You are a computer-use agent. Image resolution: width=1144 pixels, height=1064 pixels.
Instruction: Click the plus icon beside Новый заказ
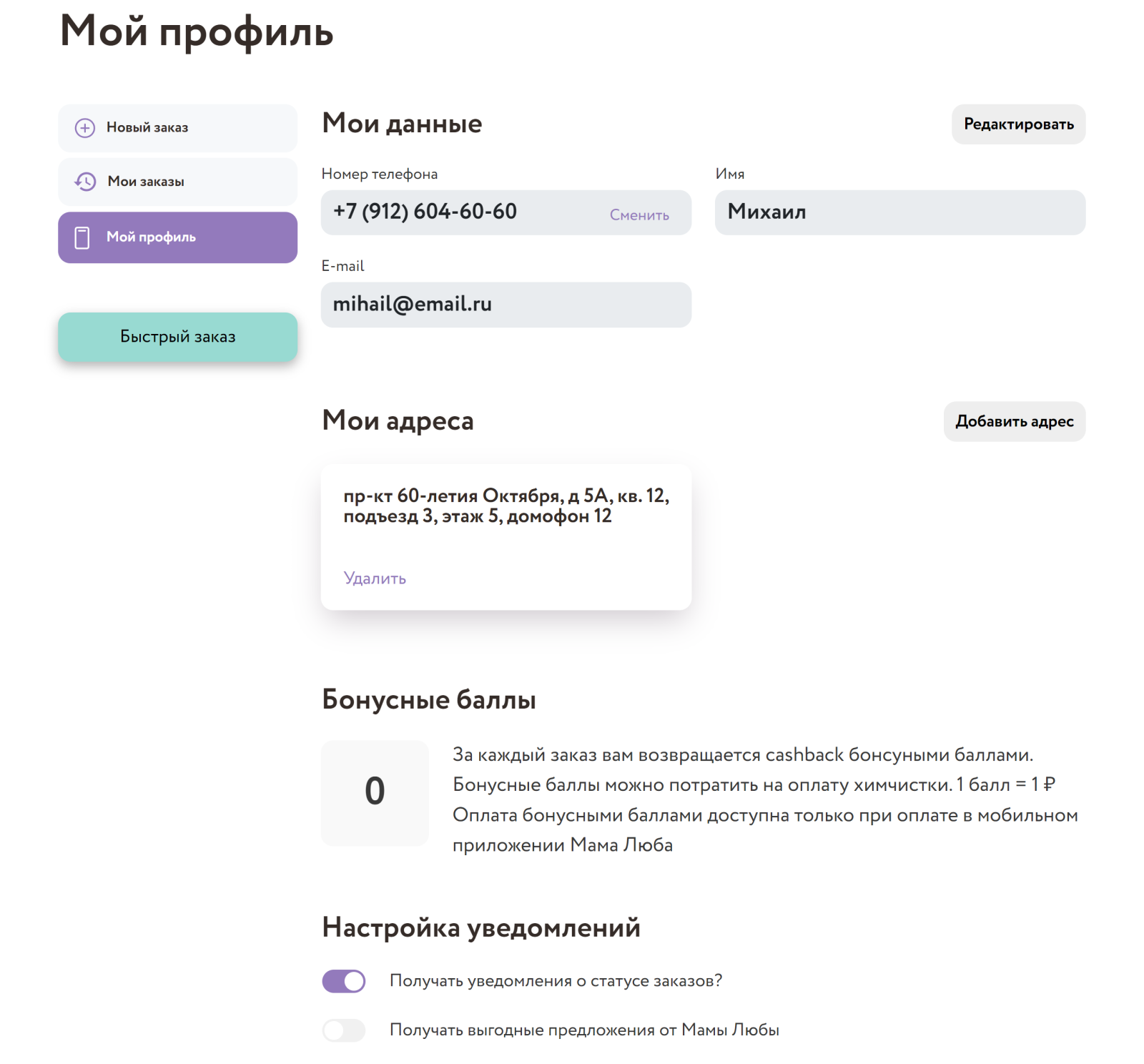coord(85,128)
